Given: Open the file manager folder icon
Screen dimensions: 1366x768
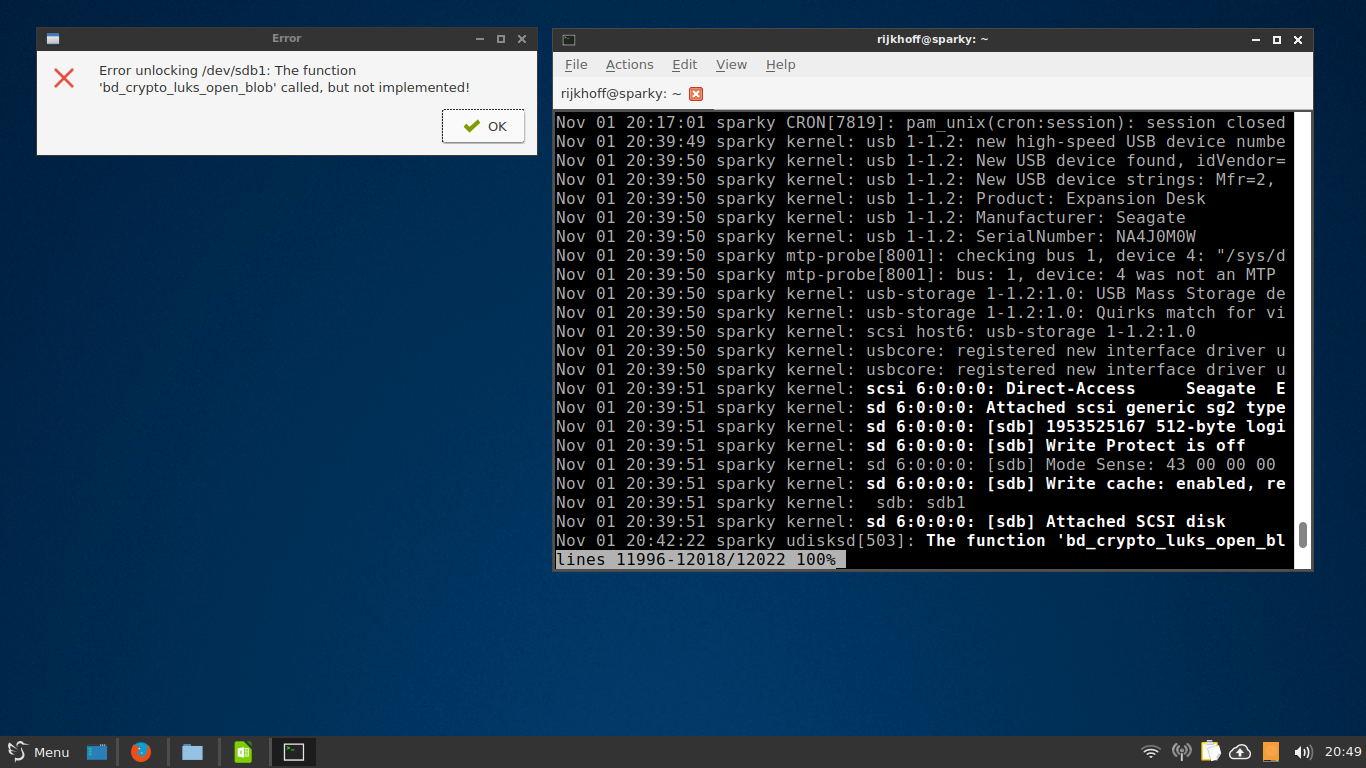Looking at the screenshot, I should click(193, 752).
